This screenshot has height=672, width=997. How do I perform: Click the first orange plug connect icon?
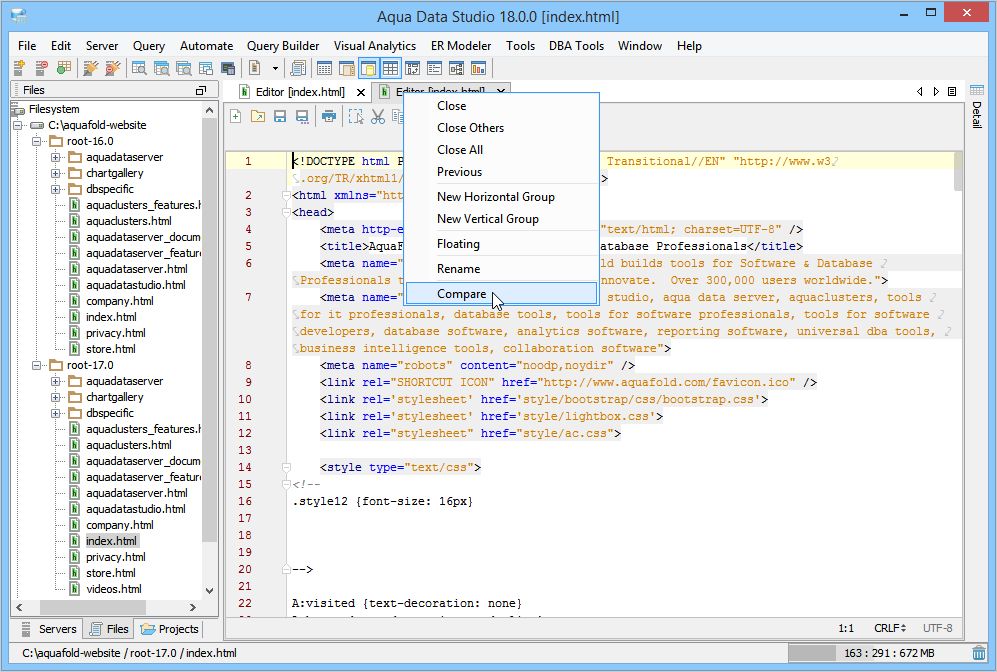pos(91,68)
